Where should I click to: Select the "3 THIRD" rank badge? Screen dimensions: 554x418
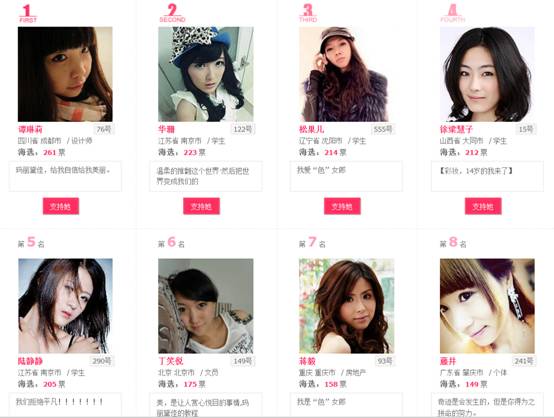pos(308,13)
